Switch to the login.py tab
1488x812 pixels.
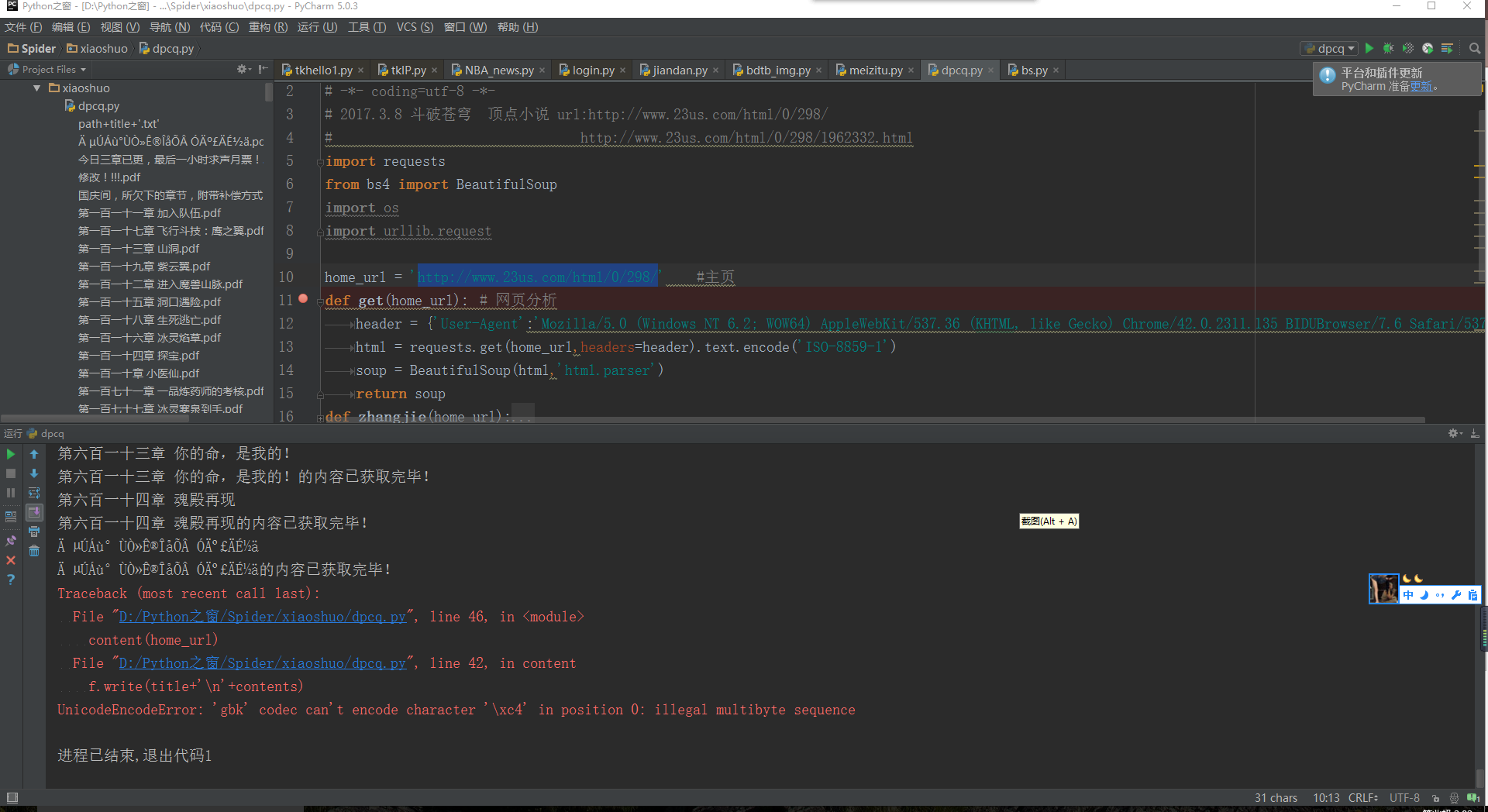click(592, 70)
